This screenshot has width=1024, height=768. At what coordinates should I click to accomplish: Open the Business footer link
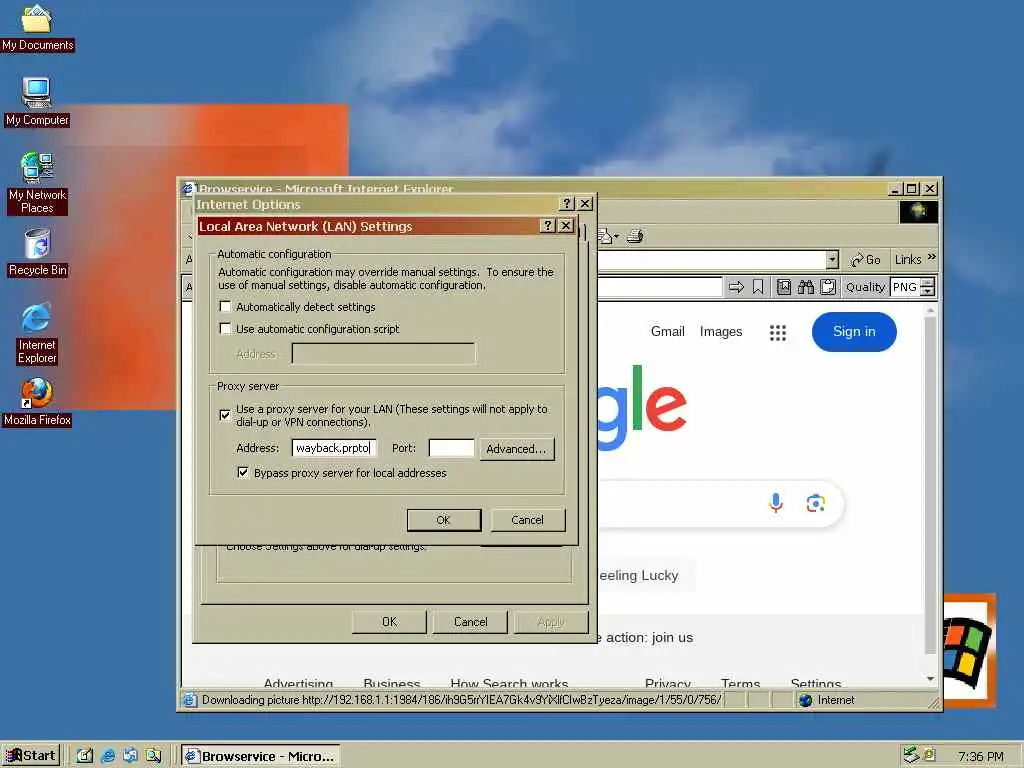[391, 682]
